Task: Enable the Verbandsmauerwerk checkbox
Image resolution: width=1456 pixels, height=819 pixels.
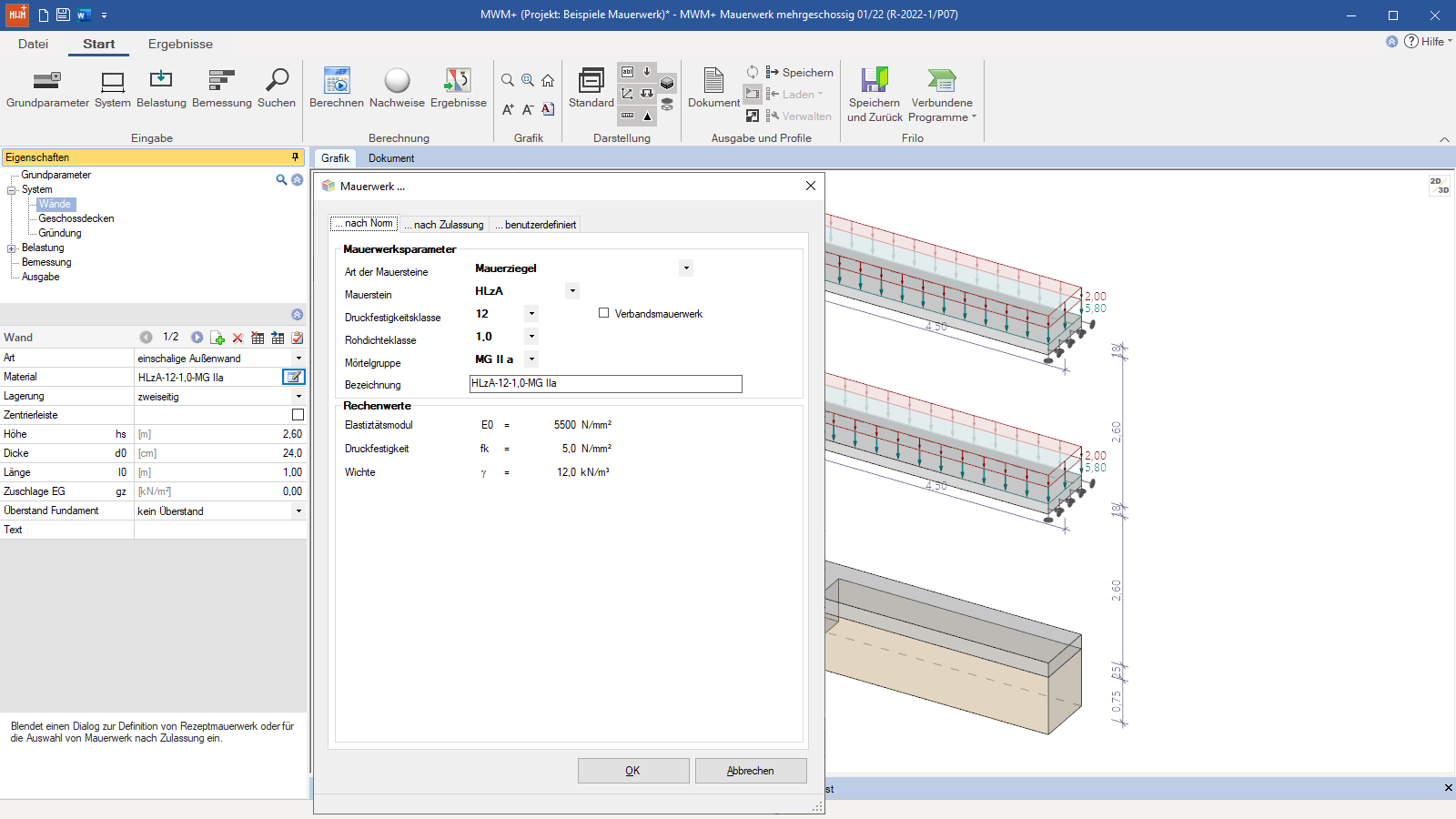Action: pos(603,313)
